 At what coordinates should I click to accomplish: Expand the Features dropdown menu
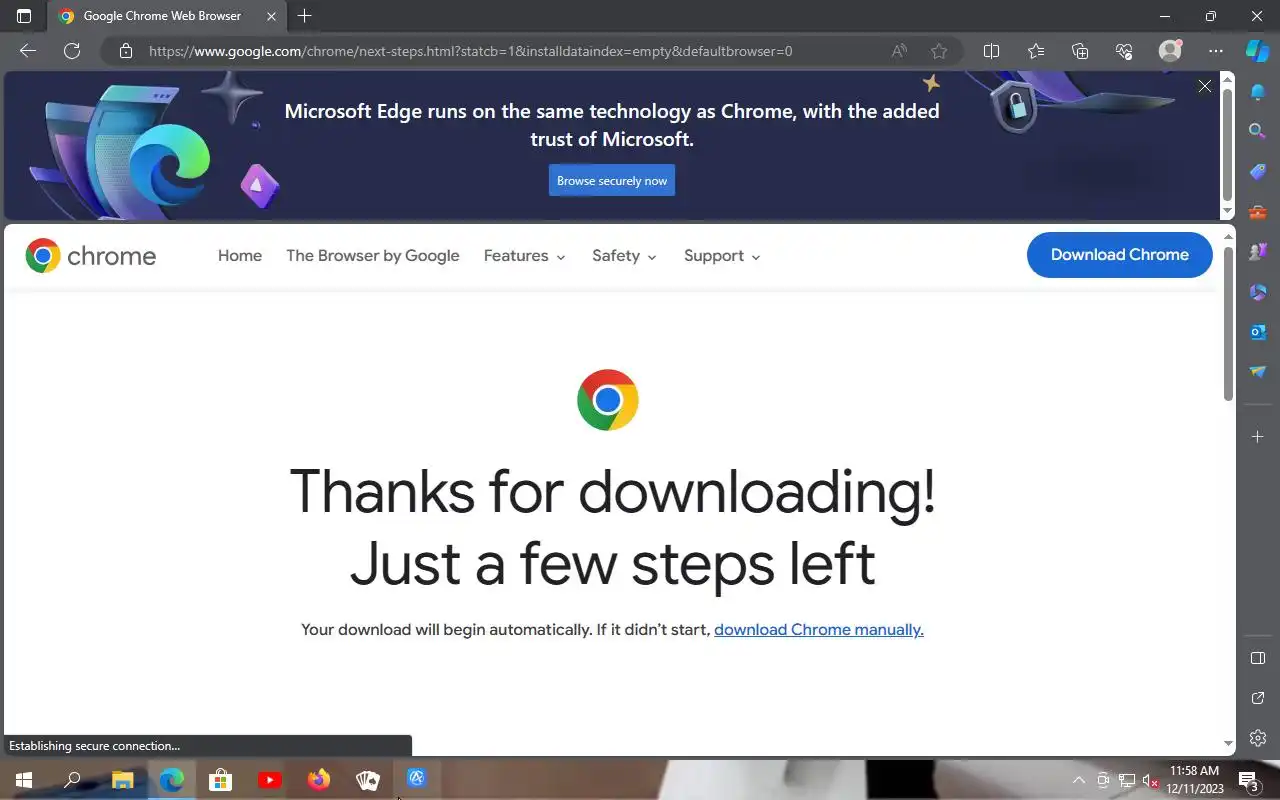click(525, 256)
